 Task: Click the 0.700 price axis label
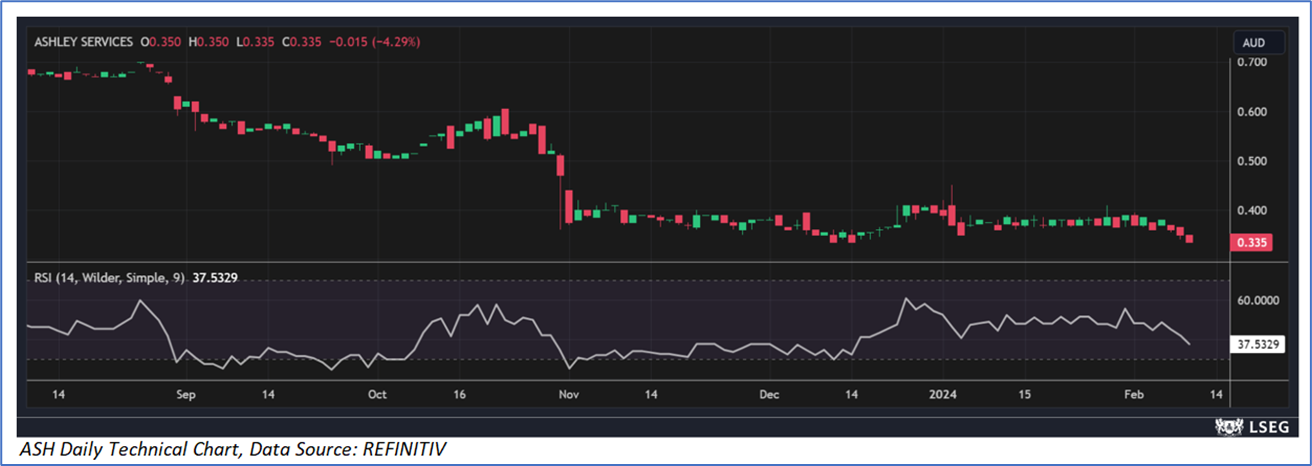click(1253, 62)
